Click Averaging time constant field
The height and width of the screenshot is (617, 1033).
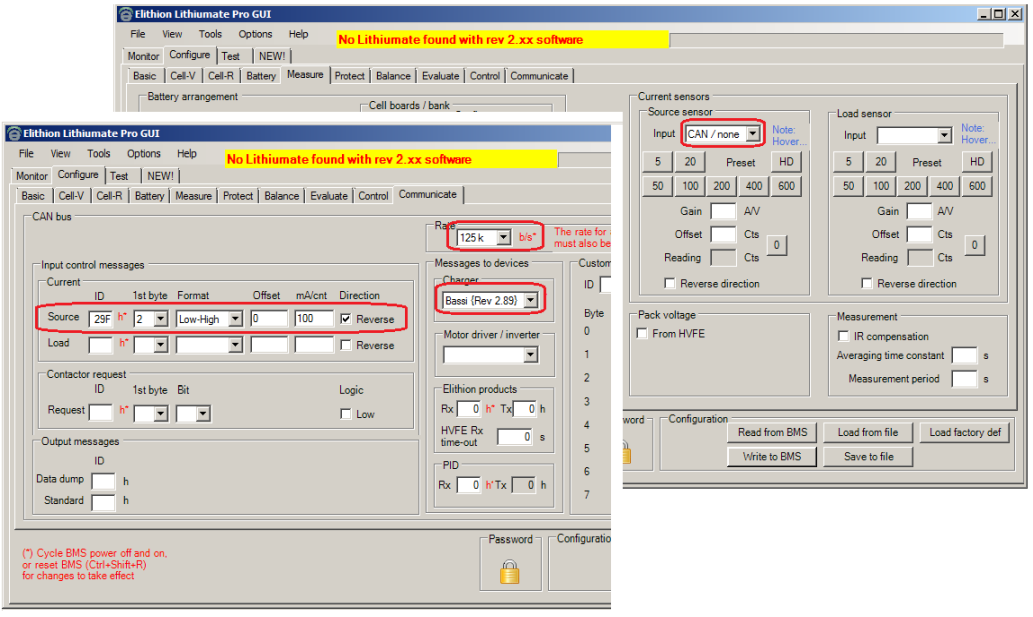964,356
